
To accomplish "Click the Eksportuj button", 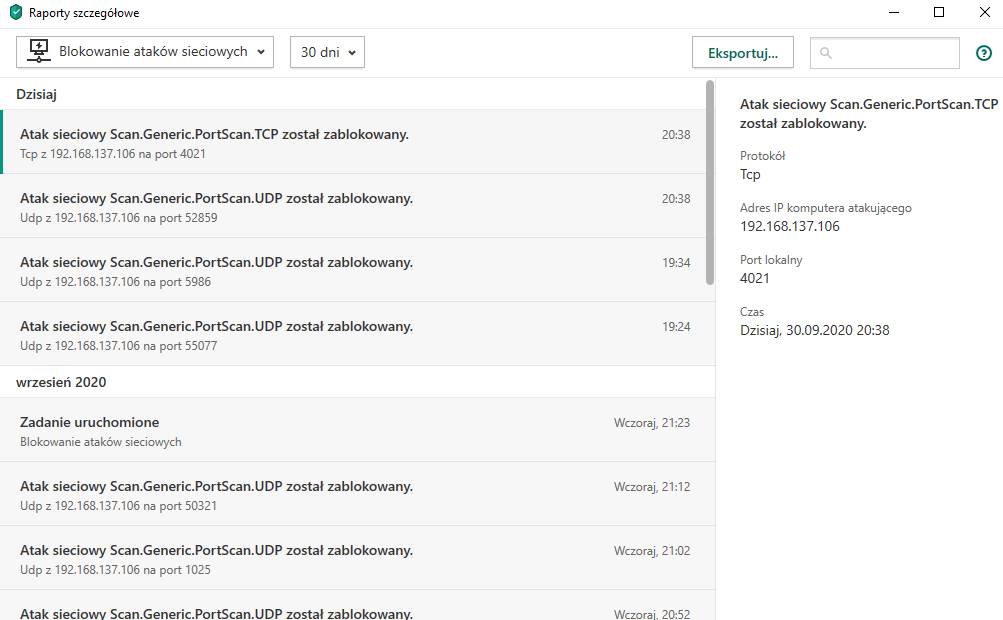I will click(742, 53).
